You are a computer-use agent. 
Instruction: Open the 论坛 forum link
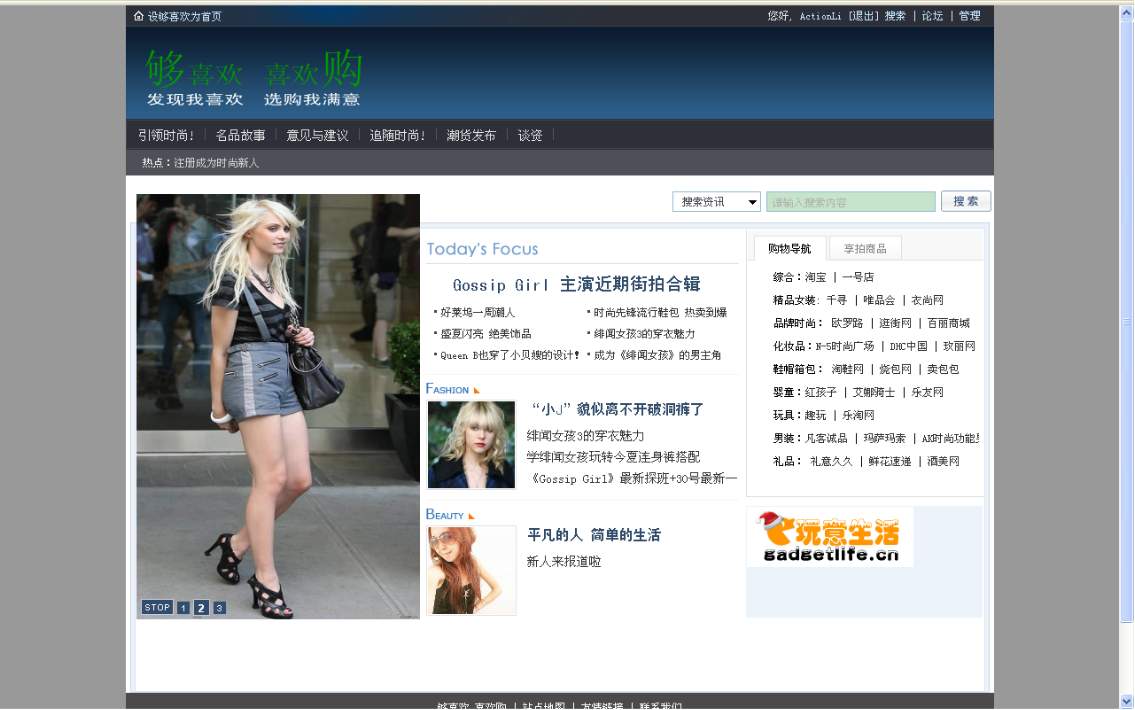(932, 16)
